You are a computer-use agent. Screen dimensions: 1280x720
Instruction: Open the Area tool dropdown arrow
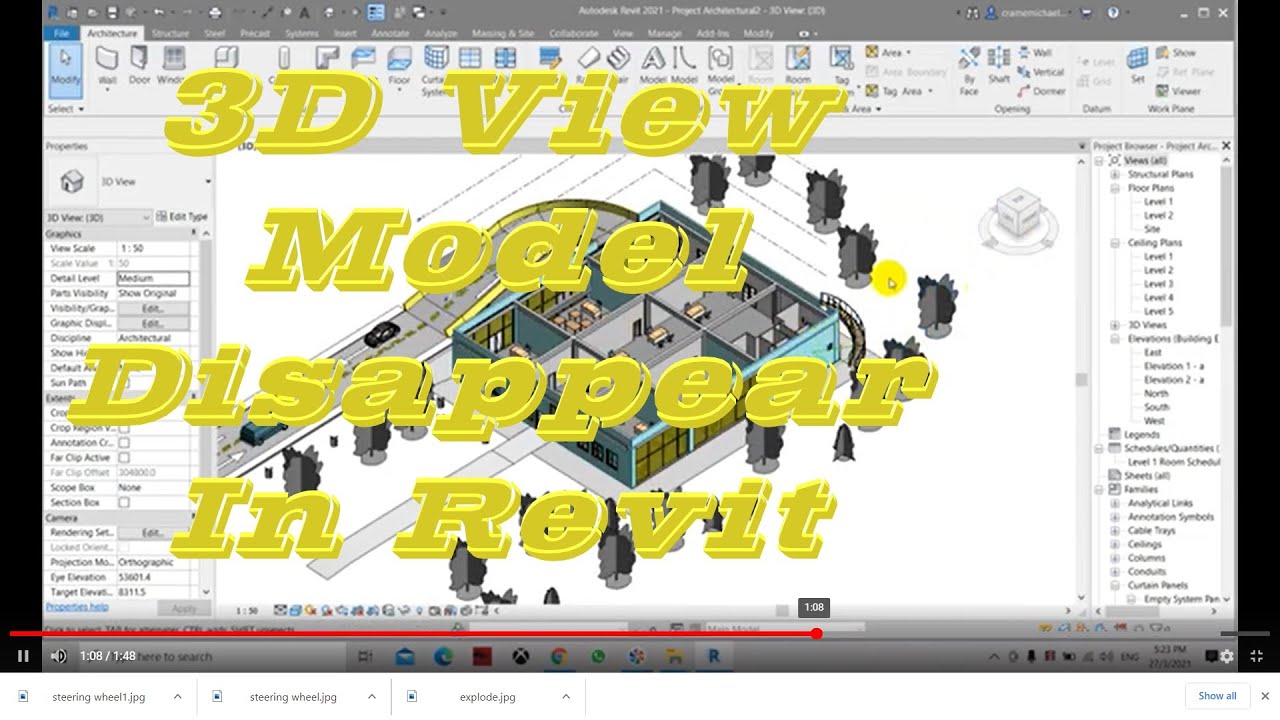(910, 53)
